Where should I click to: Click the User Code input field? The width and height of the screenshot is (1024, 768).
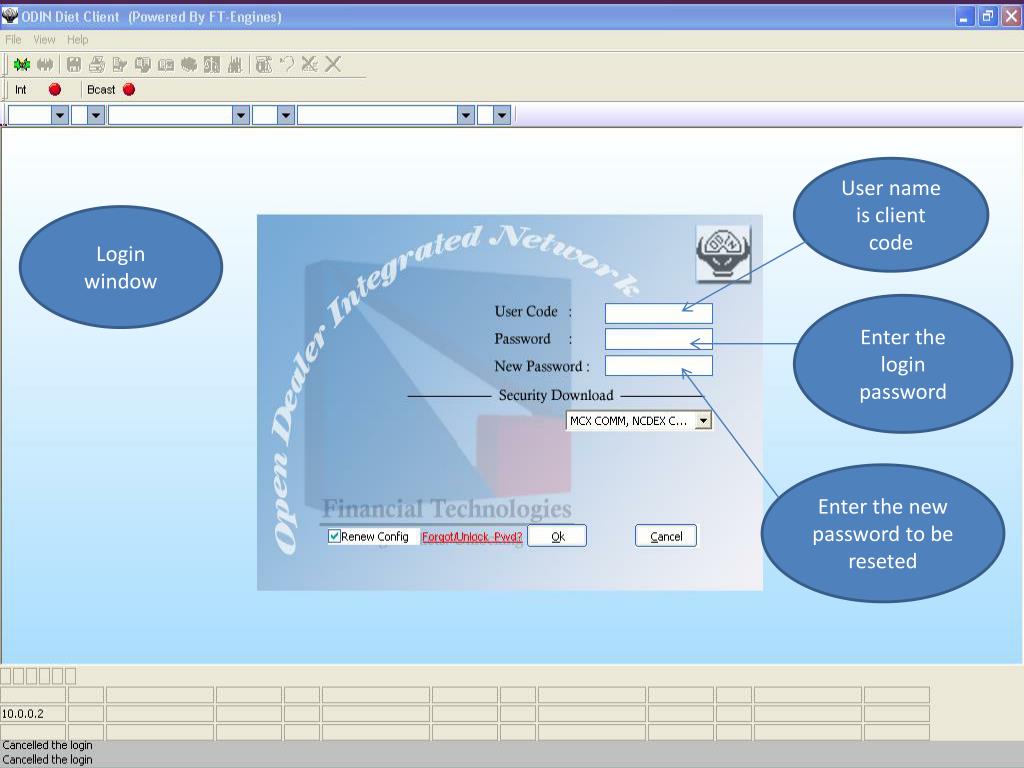[658, 313]
